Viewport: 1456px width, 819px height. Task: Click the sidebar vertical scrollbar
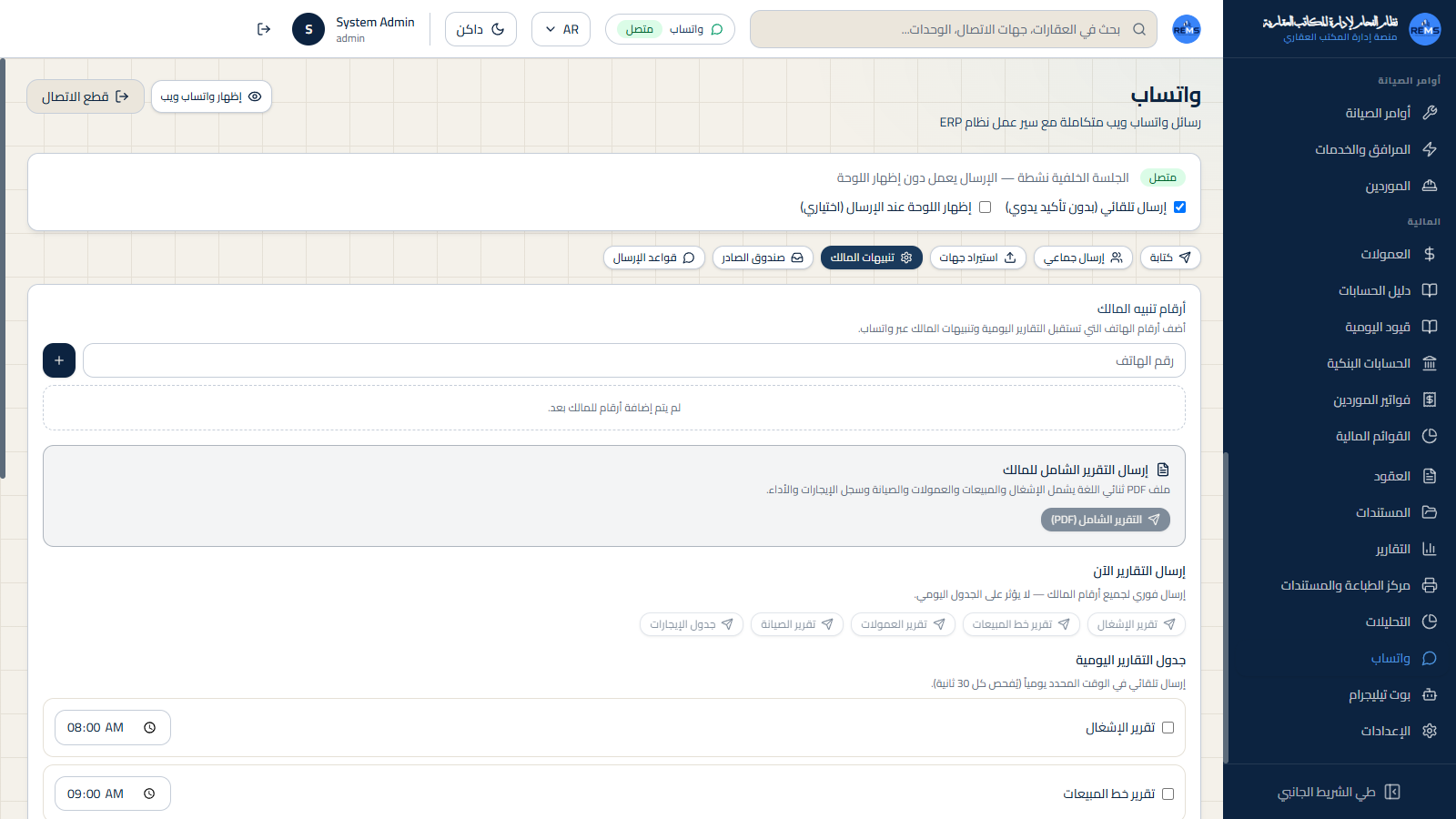pos(1226,607)
